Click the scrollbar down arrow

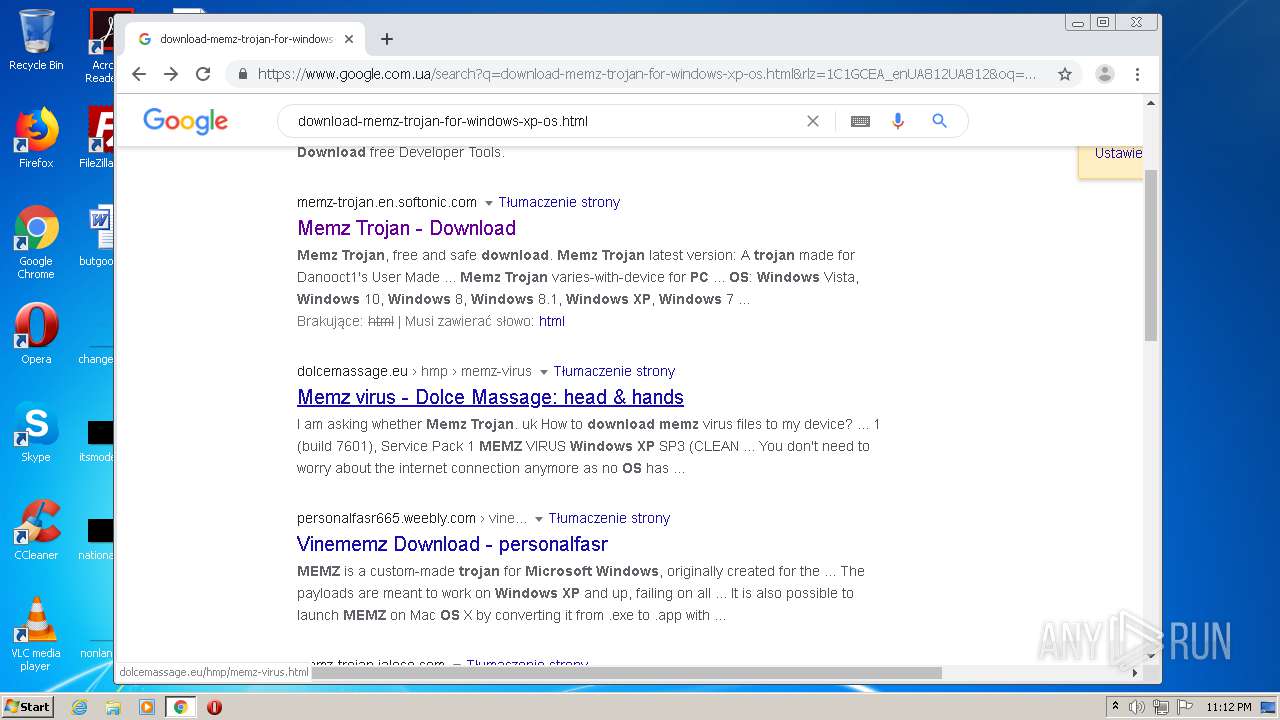tap(1151, 656)
